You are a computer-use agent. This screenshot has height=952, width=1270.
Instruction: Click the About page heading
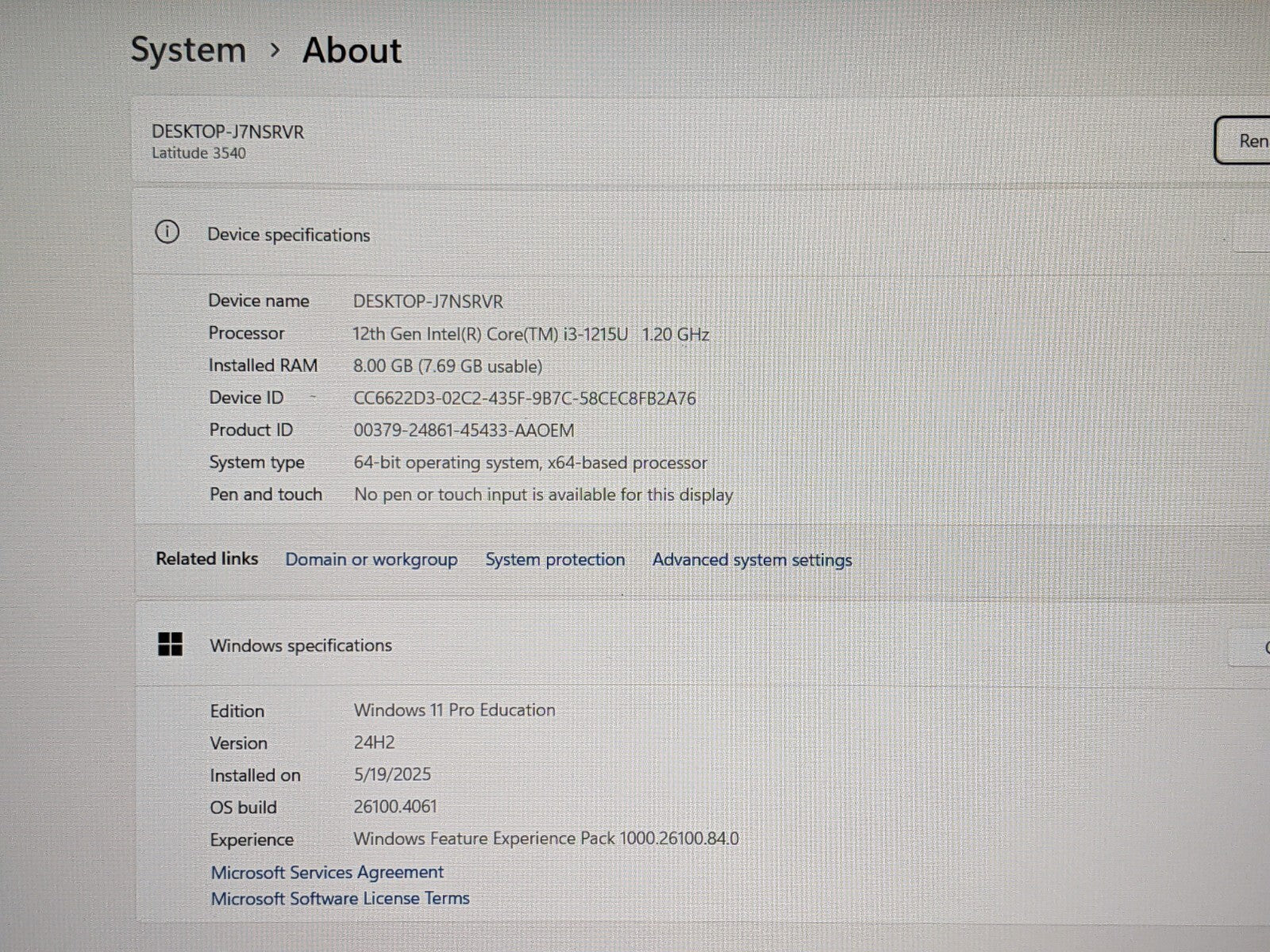[x=352, y=50]
